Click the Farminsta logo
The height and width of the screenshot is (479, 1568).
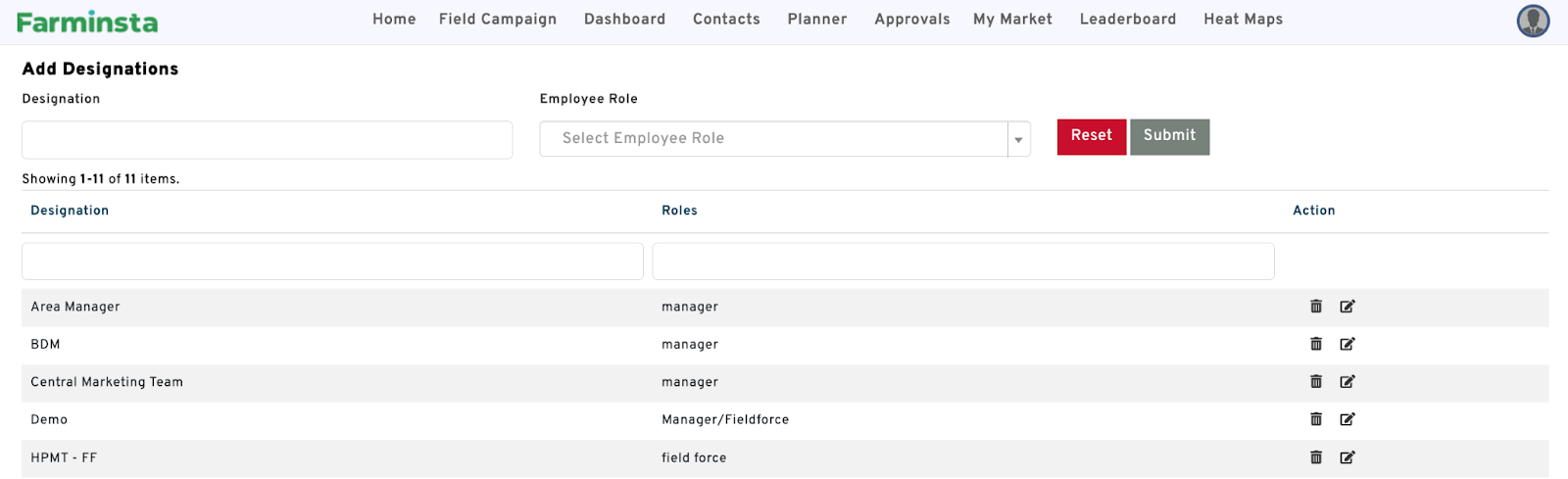point(87,22)
